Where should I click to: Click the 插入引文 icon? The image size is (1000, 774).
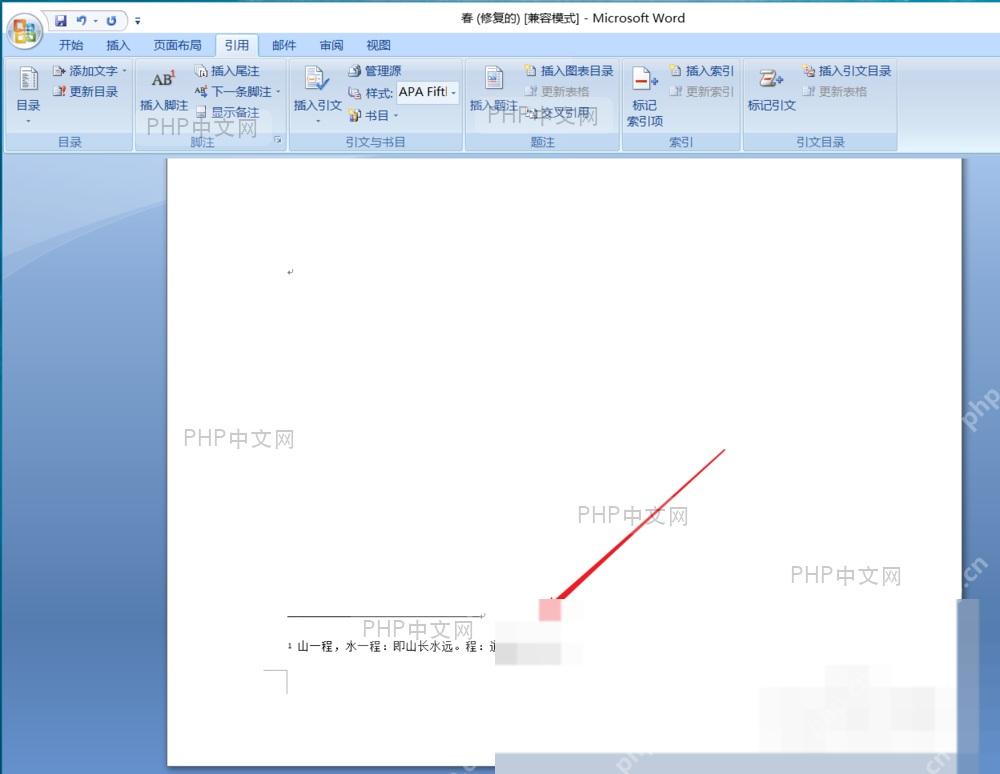(317, 79)
